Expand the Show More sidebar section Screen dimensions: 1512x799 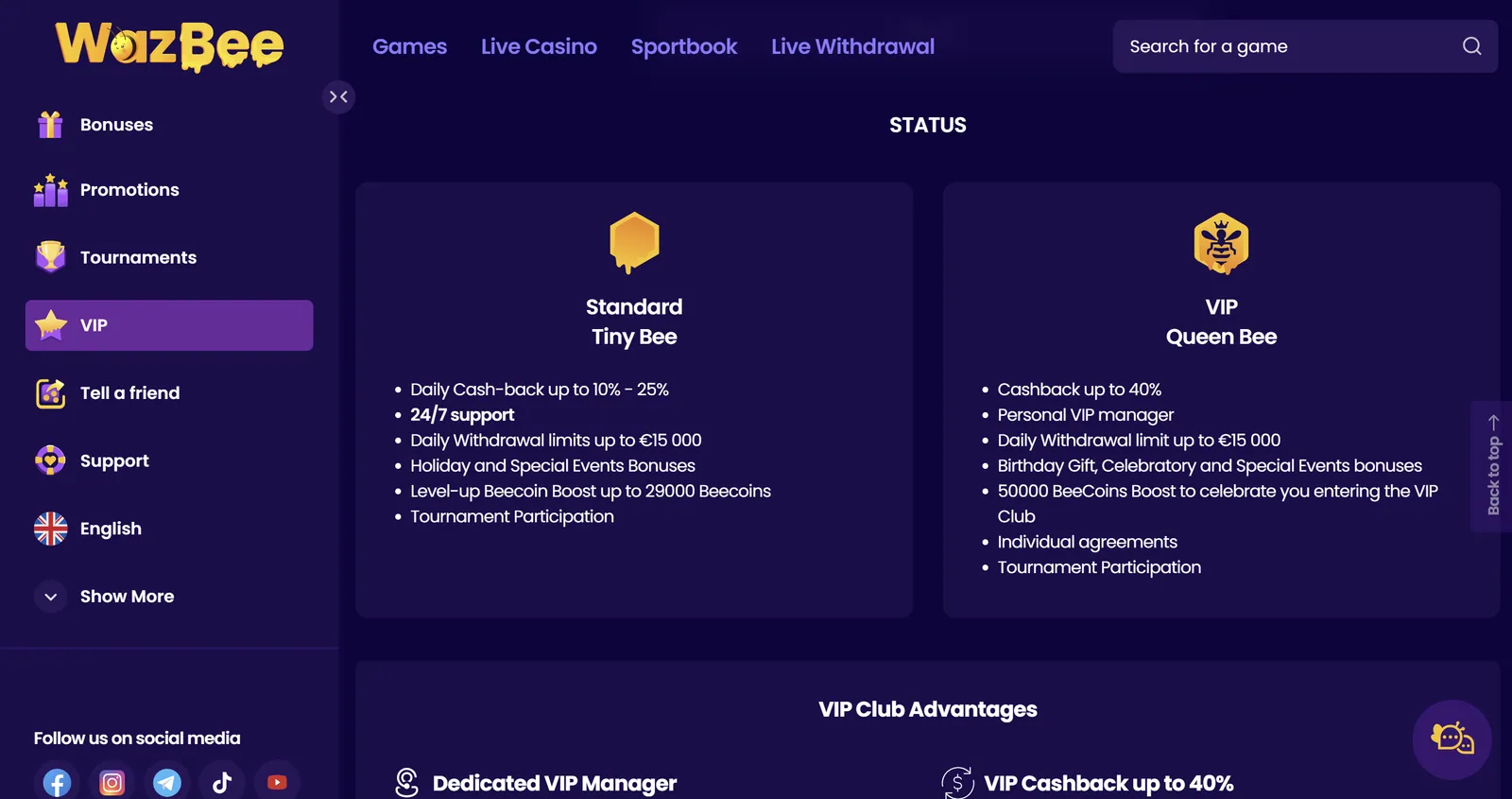click(104, 597)
